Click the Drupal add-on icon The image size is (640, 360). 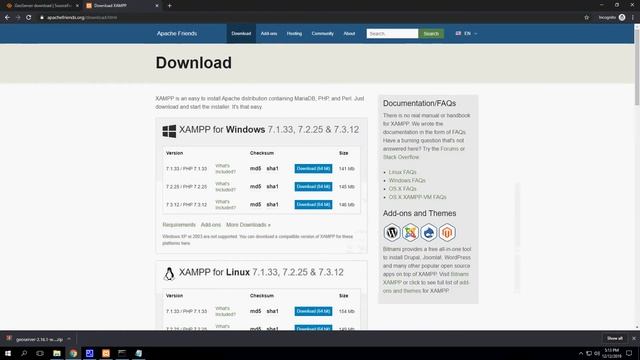[x=429, y=233]
